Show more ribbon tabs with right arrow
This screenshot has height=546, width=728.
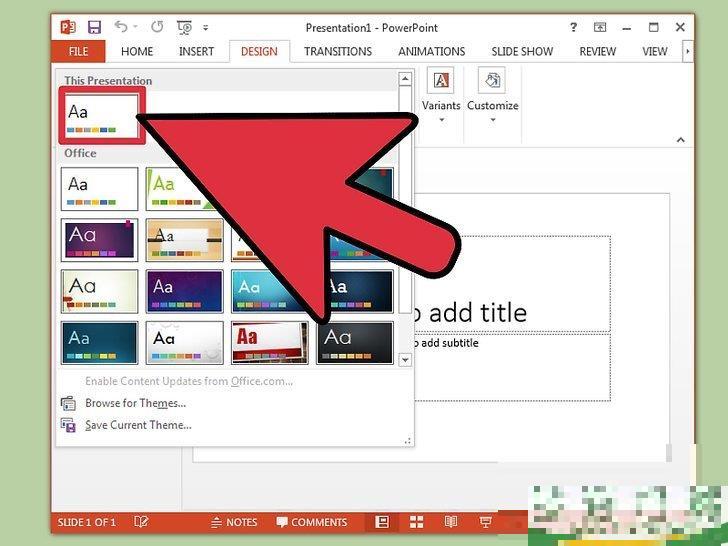pos(688,51)
